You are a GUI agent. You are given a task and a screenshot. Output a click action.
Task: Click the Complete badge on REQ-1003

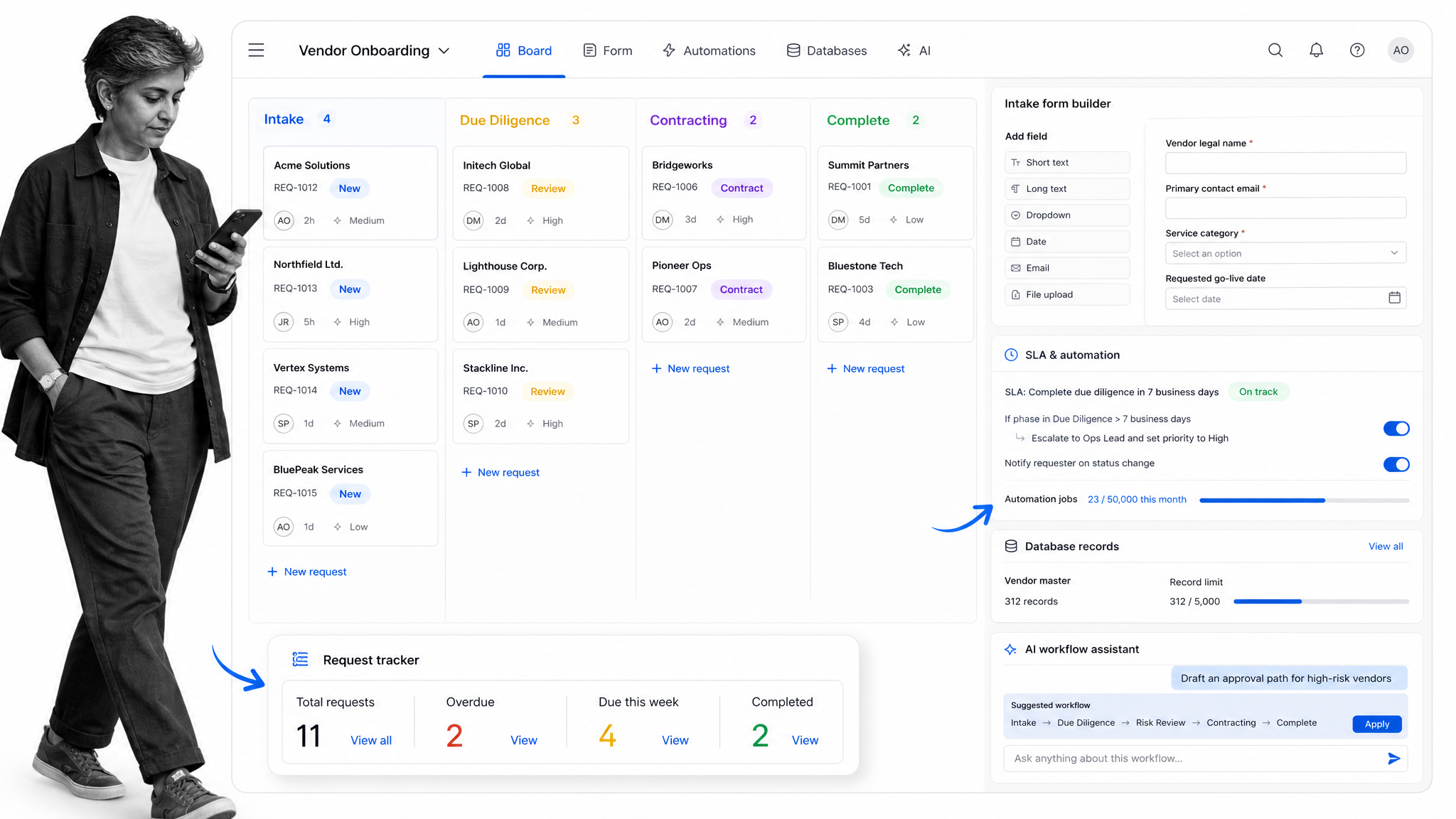click(x=918, y=289)
